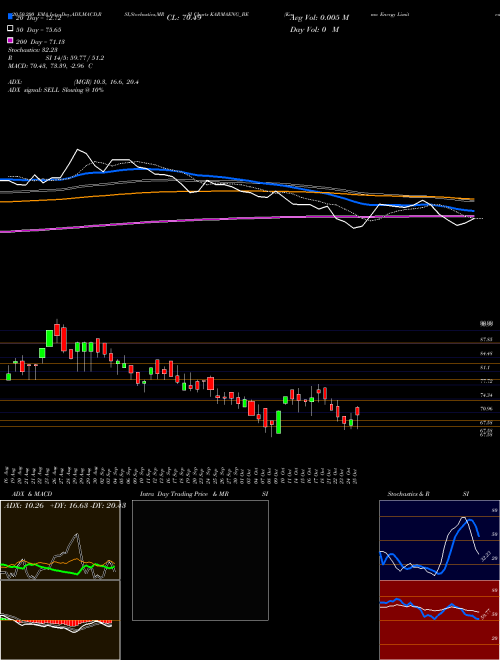Select the '200 Day - 71.18' legend text

tap(40, 41)
